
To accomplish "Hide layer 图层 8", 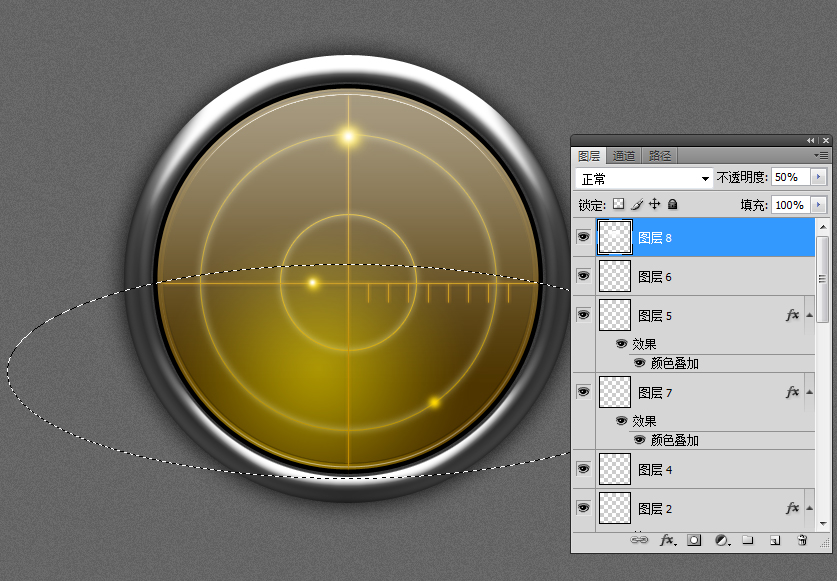I will [583, 237].
